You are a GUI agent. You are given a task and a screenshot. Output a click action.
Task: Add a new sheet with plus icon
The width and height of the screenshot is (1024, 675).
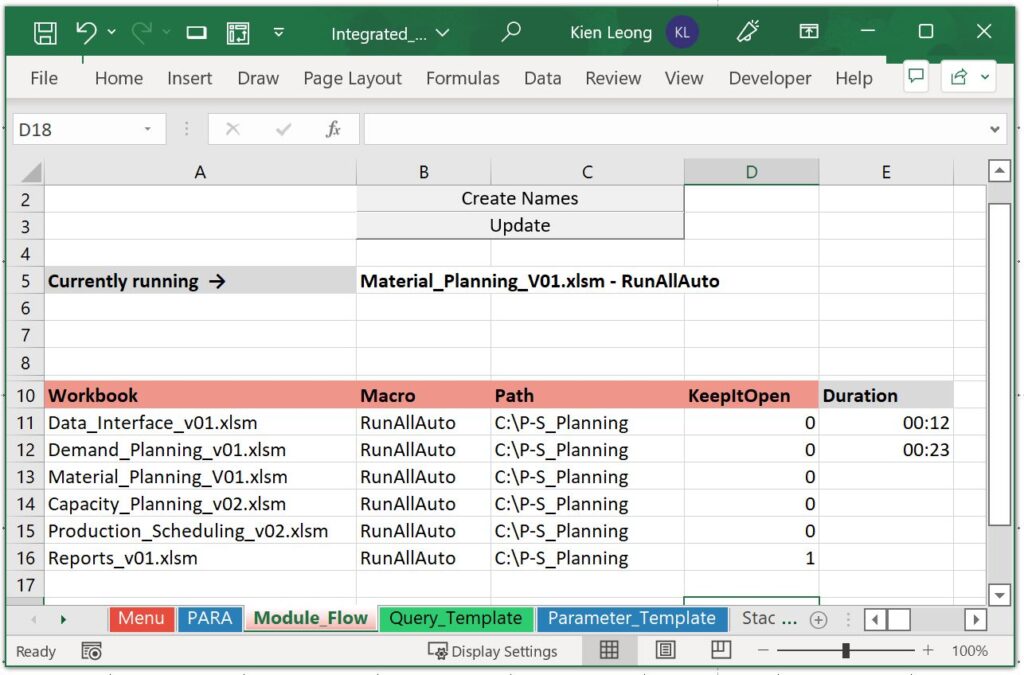click(x=818, y=620)
